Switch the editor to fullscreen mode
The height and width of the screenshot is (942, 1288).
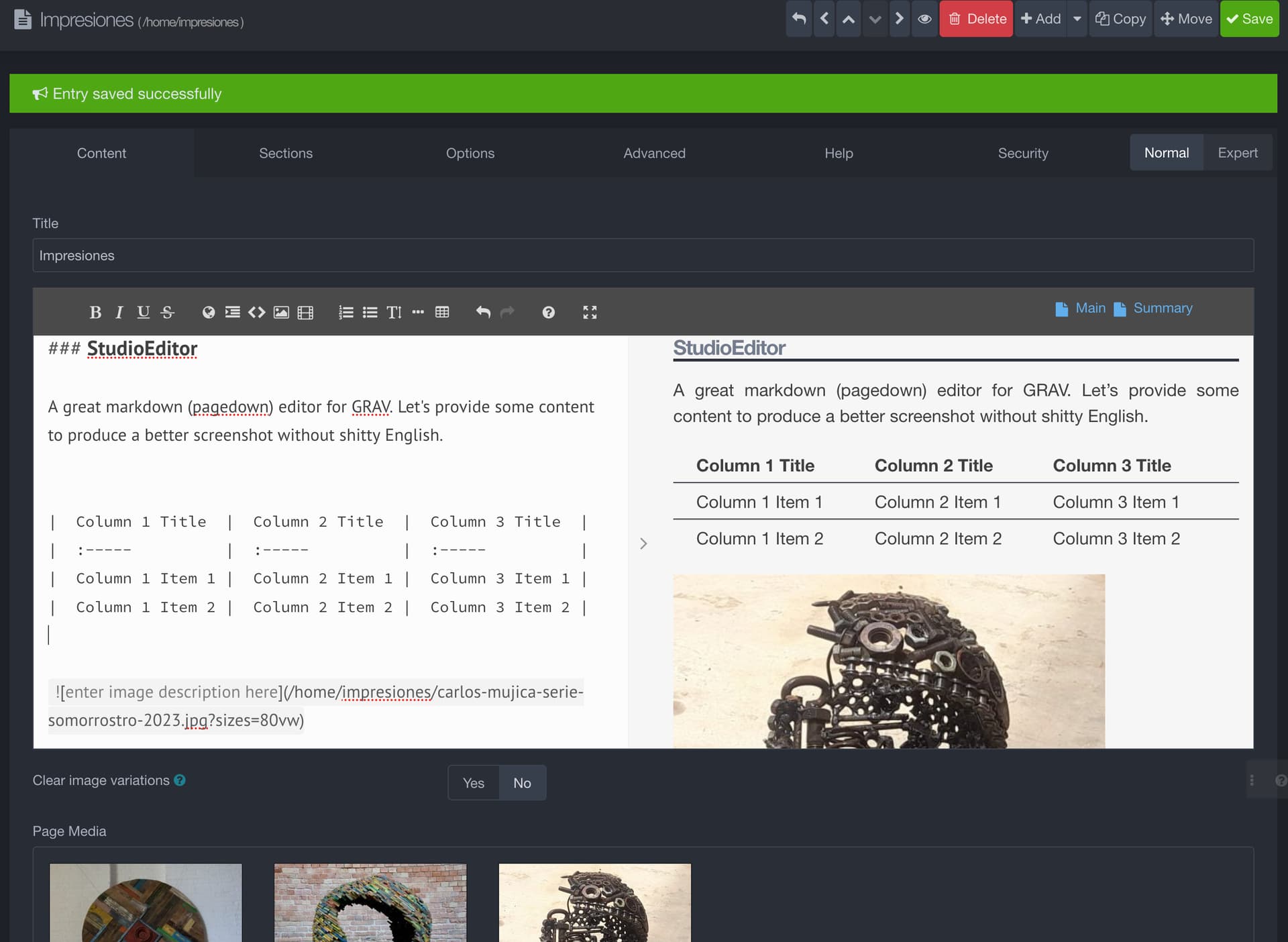[590, 312]
